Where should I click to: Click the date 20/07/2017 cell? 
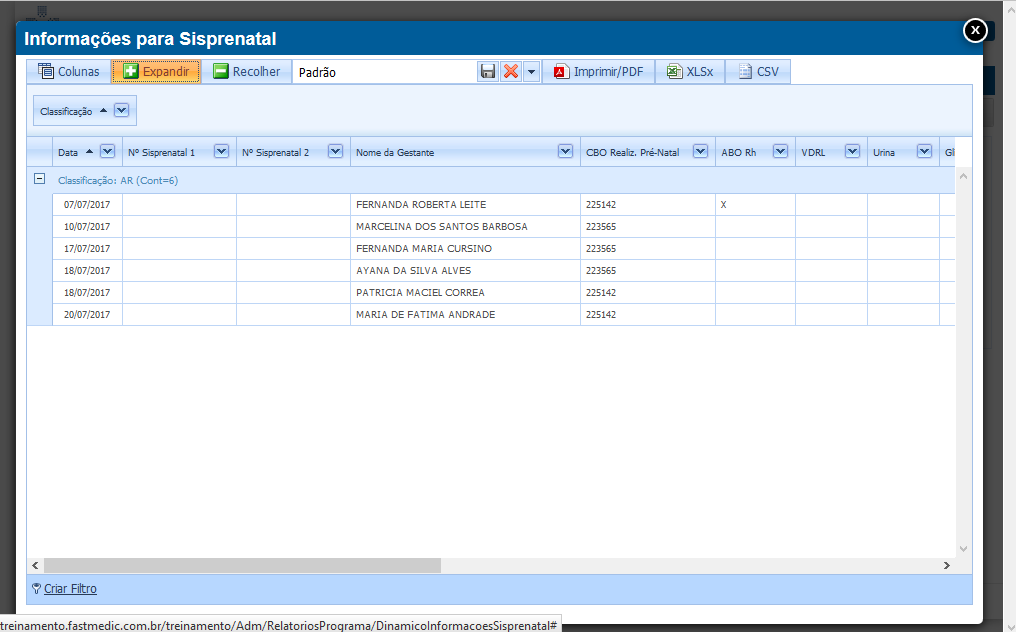click(x=87, y=314)
